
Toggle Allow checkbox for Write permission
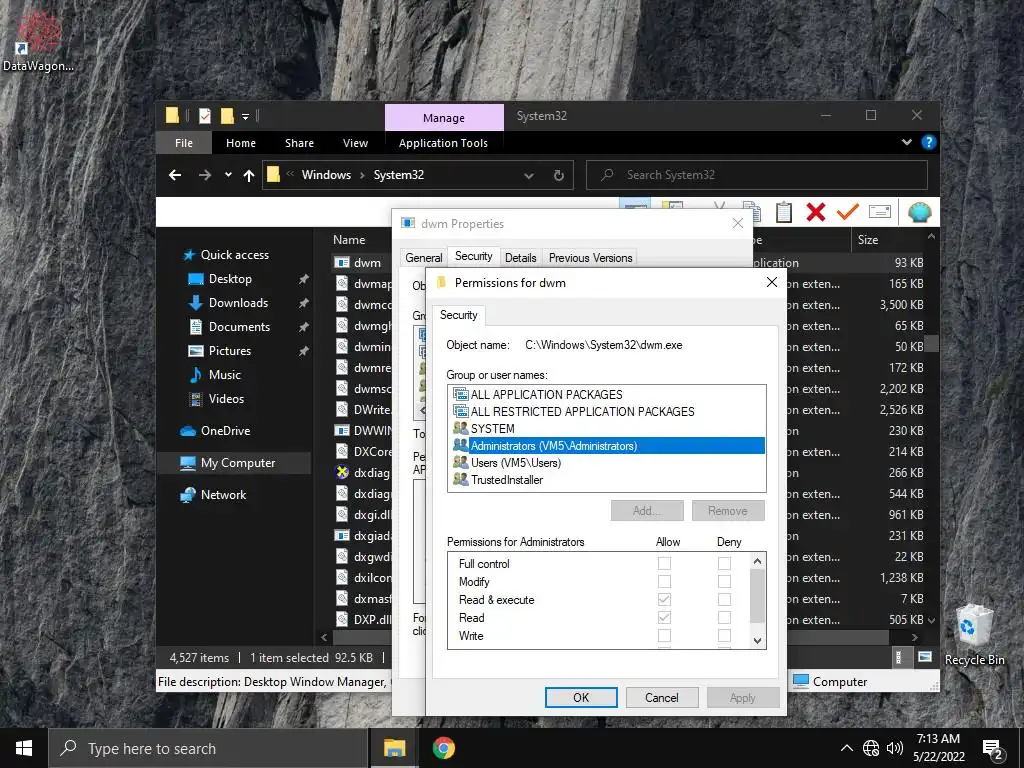point(664,635)
